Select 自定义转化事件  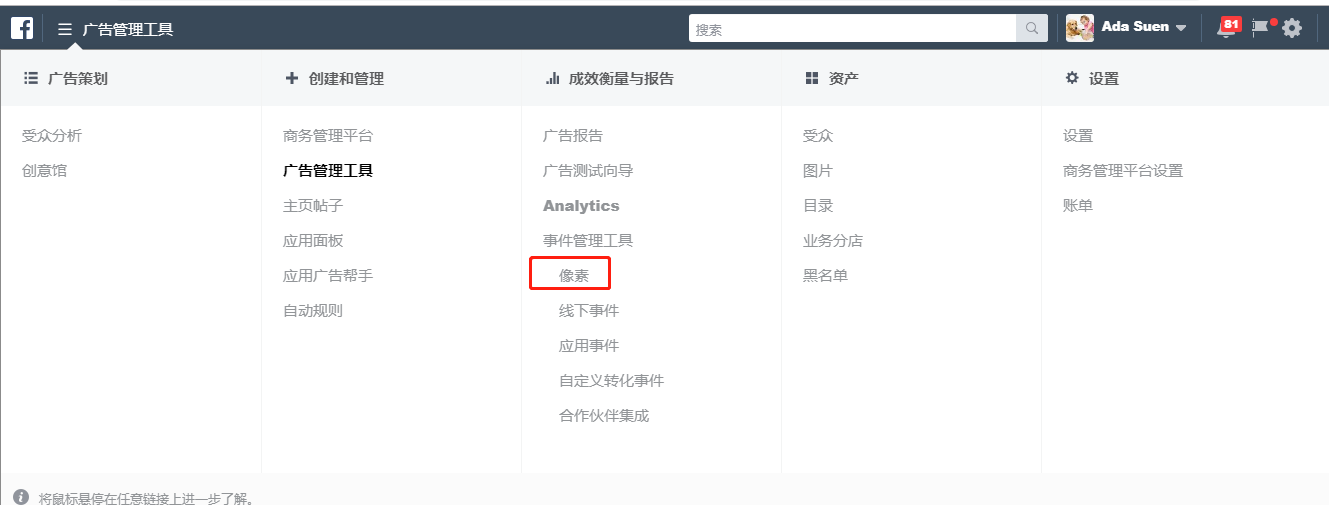coord(611,381)
